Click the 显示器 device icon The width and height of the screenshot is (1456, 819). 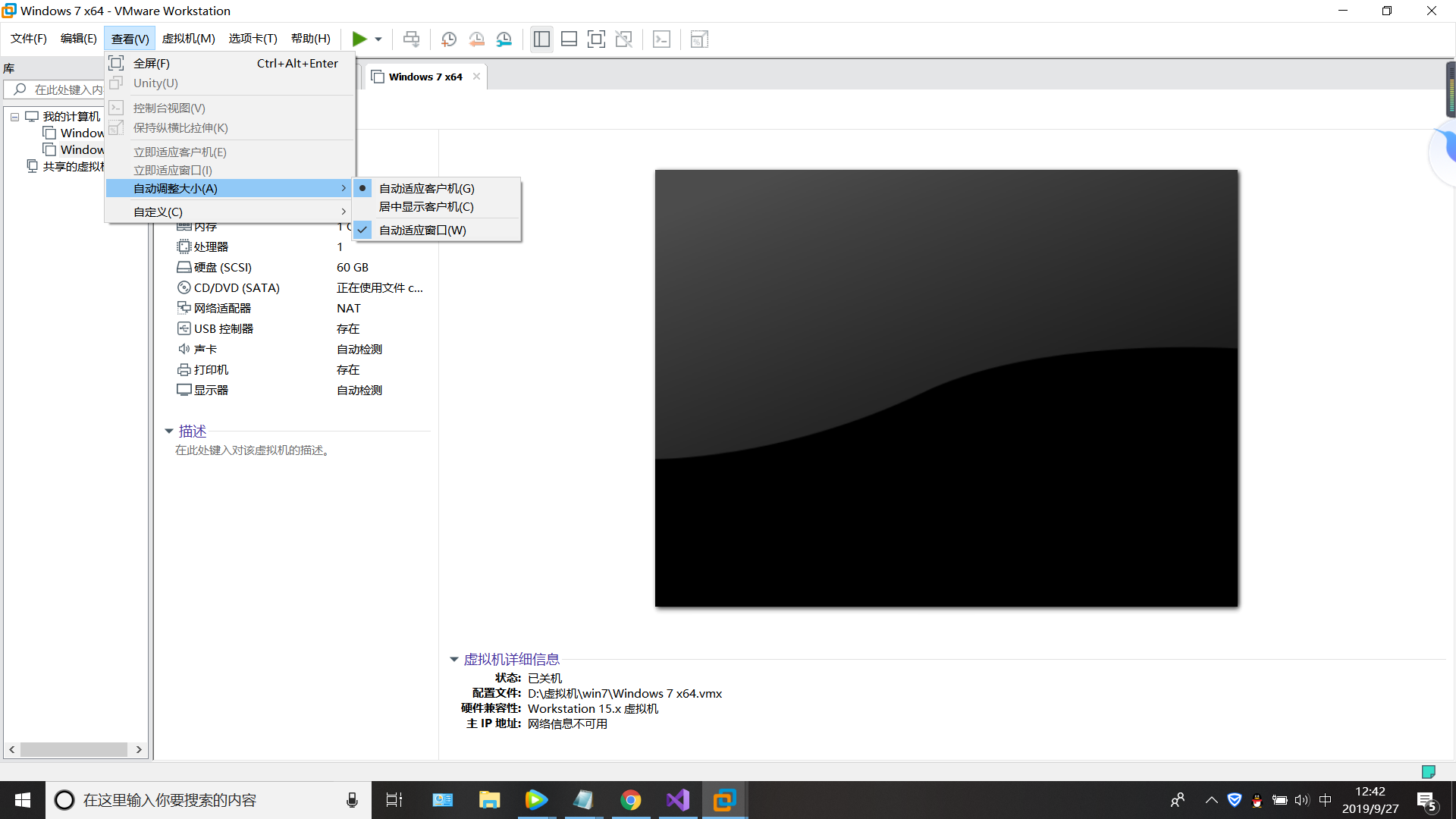coord(184,390)
